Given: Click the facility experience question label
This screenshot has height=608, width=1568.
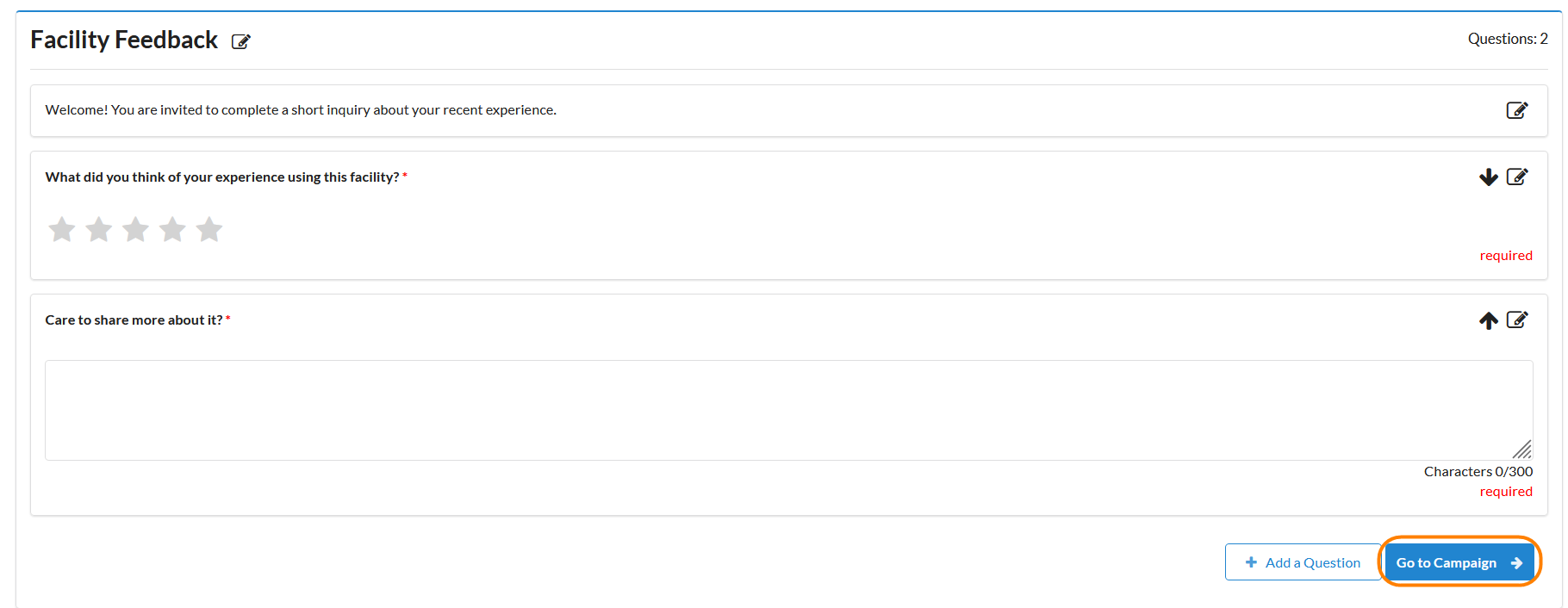Looking at the screenshot, I should click(222, 177).
